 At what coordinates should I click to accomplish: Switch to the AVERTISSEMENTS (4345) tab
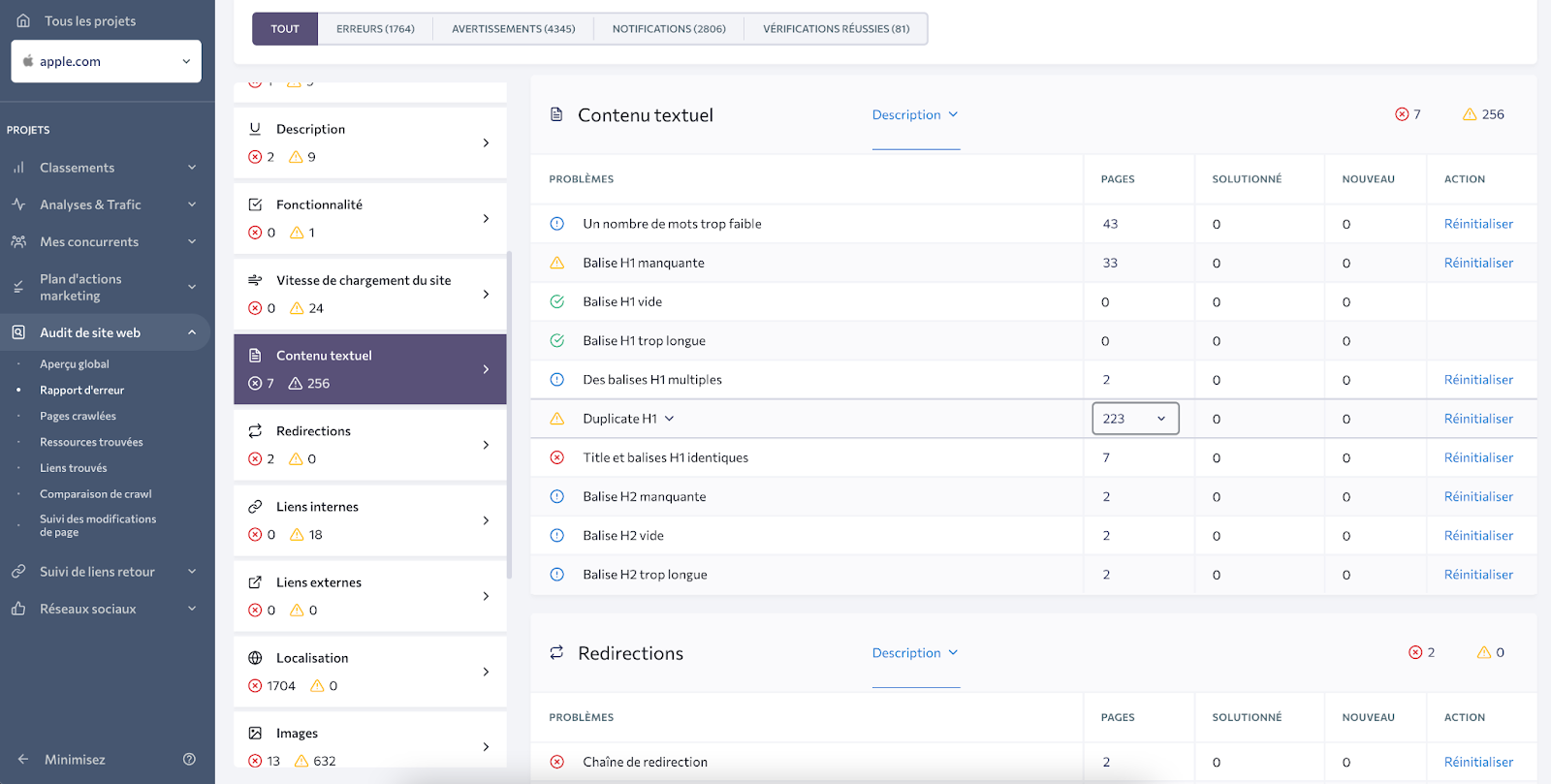click(514, 29)
